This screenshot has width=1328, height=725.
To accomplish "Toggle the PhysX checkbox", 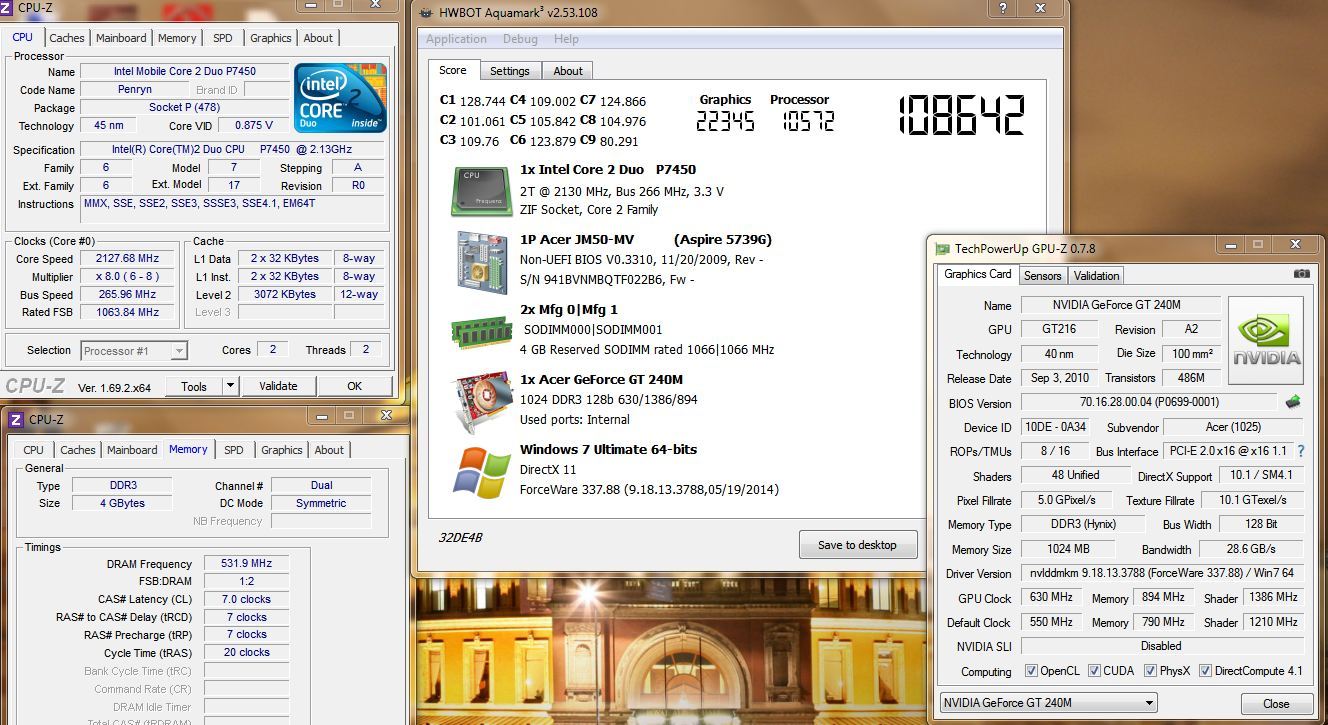I will (x=1150, y=671).
